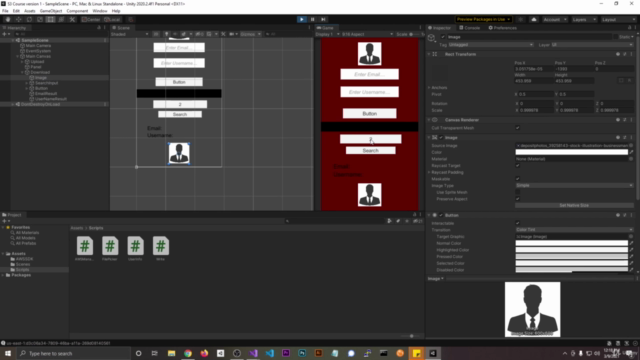The image size is (640, 360).
Task: Select EventSystem in the Hierarchy
Action: coord(38,51)
